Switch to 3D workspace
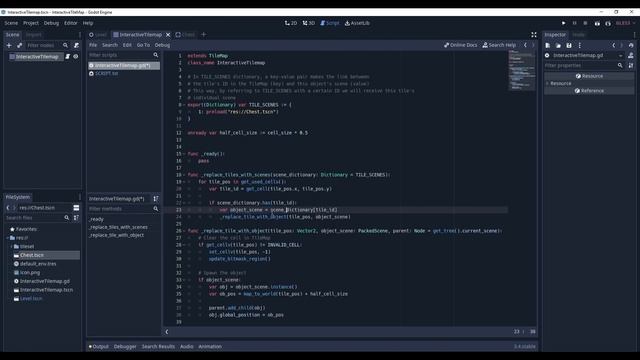The height and width of the screenshot is (360, 640). (309, 23)
